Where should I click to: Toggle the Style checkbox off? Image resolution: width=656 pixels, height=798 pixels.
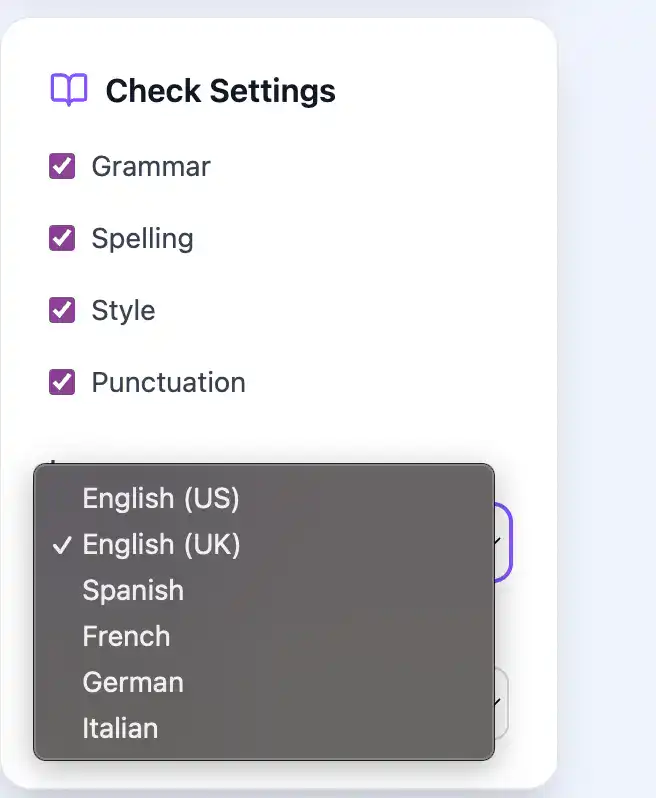[x=63, y=310]
